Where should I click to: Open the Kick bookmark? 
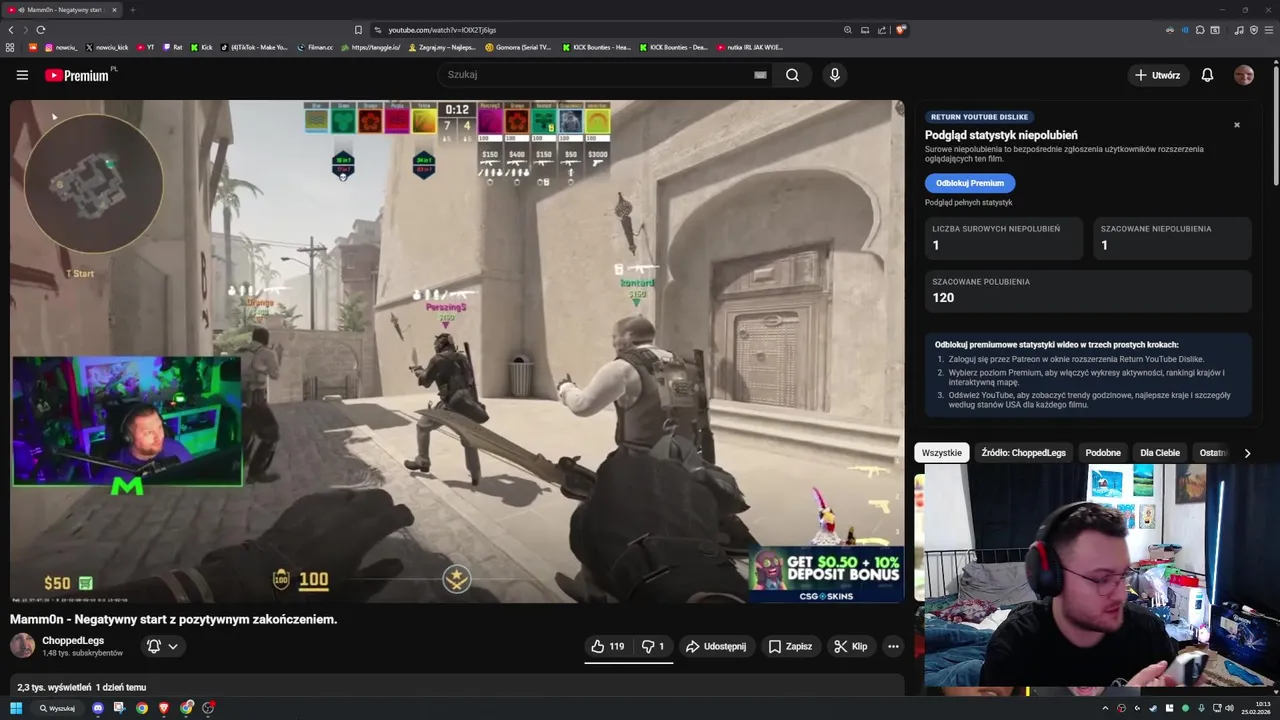(x=201, y=47)
